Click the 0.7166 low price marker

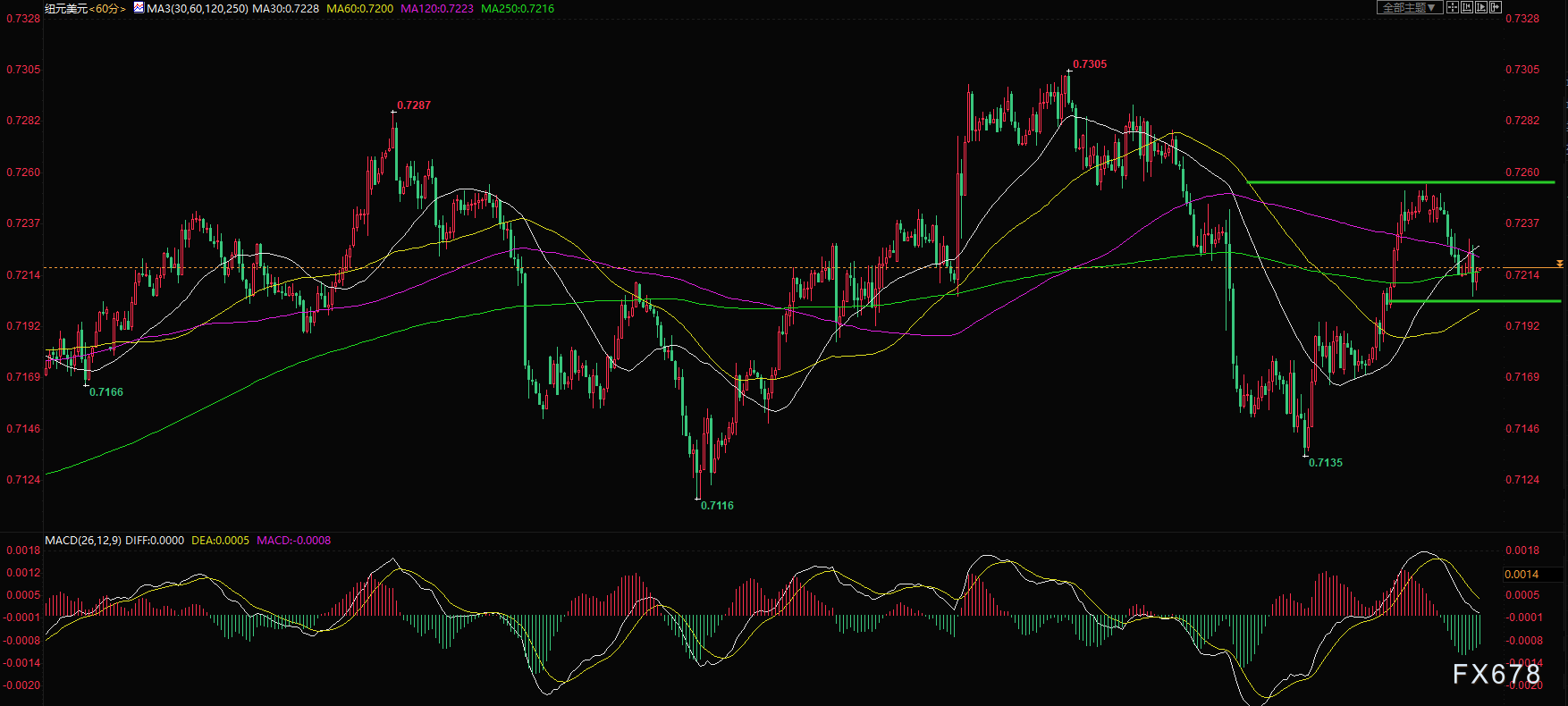106,392
